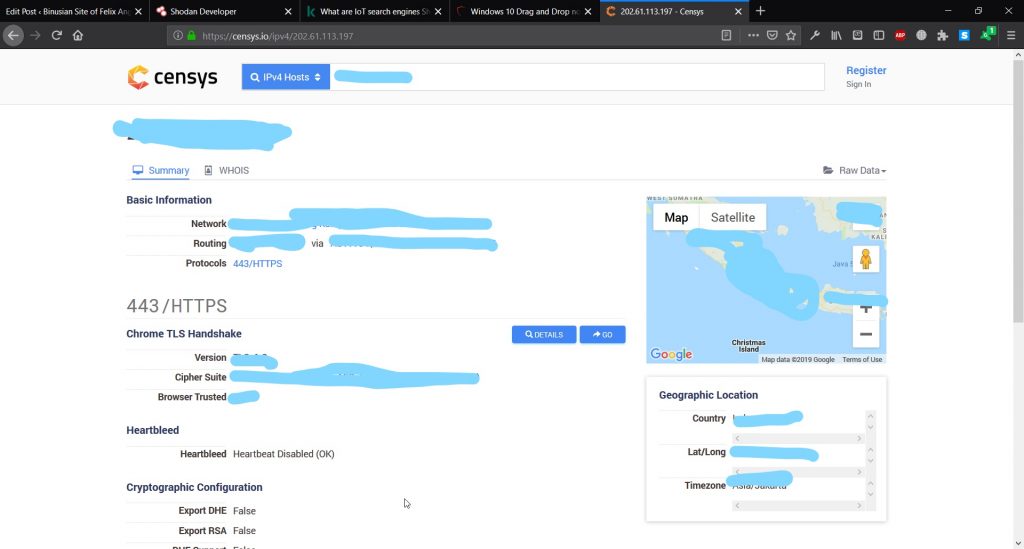This screenshot has height=549, width=1024.
Task: Open the Raw Data dropdown
Action: tap(855, 171)
